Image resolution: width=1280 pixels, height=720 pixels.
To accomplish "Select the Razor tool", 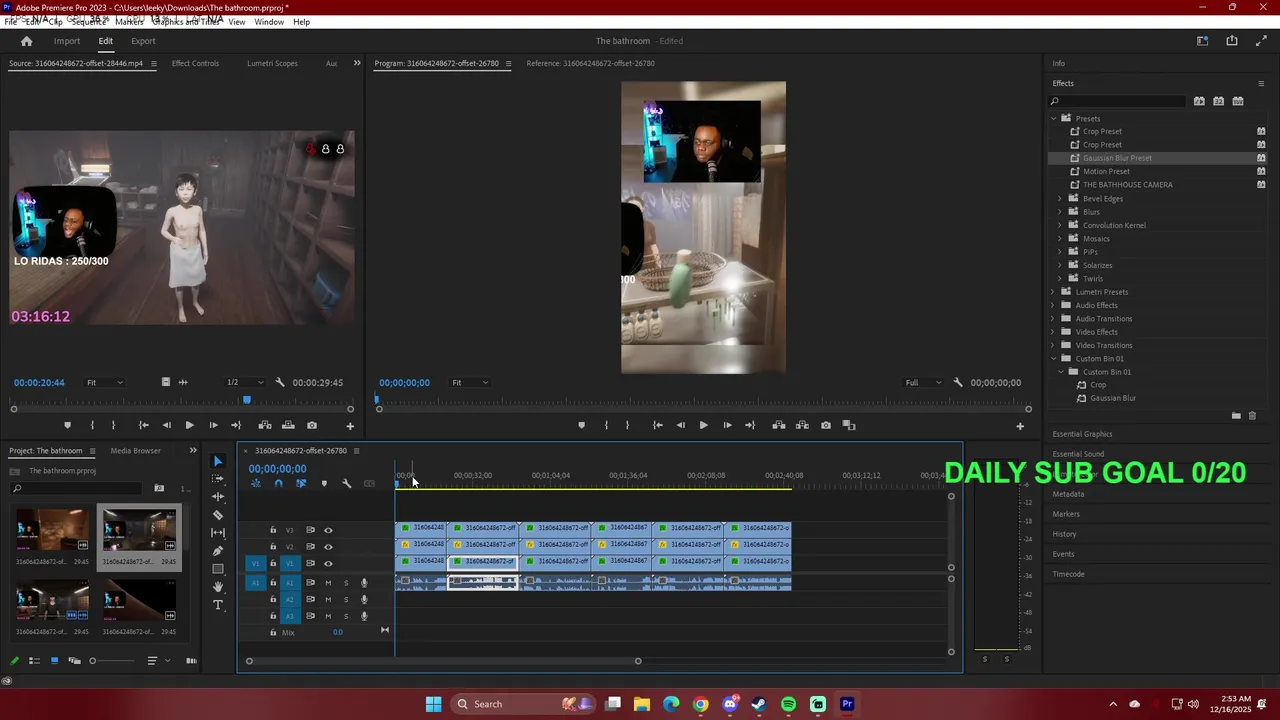I will pyautogui.click(x=218, y=515).
